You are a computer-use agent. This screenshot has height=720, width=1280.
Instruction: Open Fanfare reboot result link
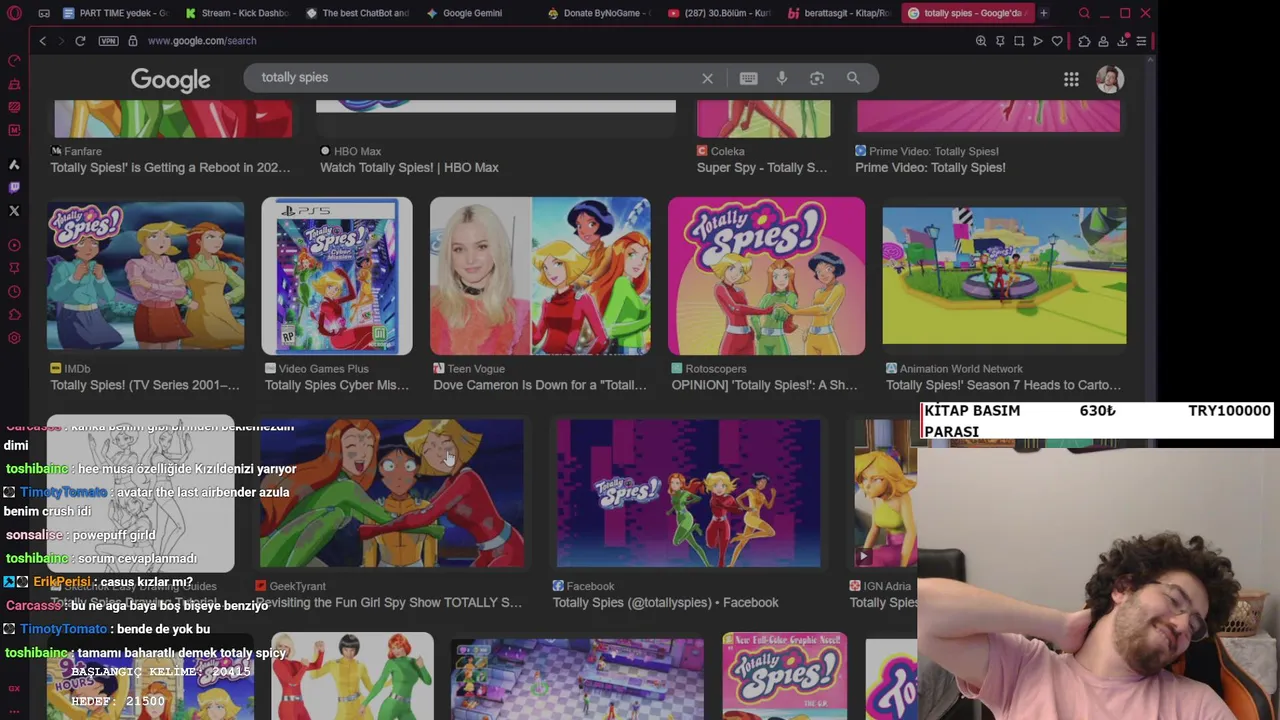tap(170, 168)
